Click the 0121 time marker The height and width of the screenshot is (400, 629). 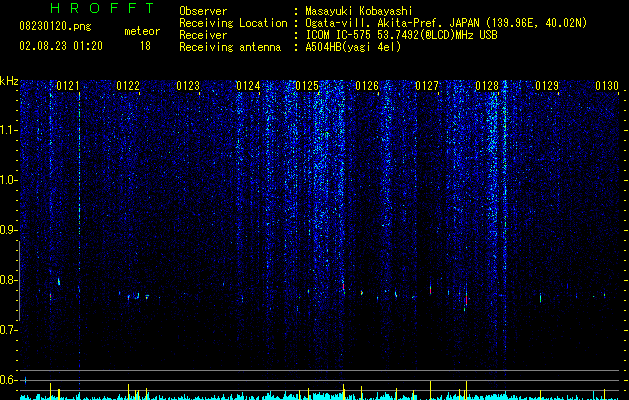click(68, 86)
